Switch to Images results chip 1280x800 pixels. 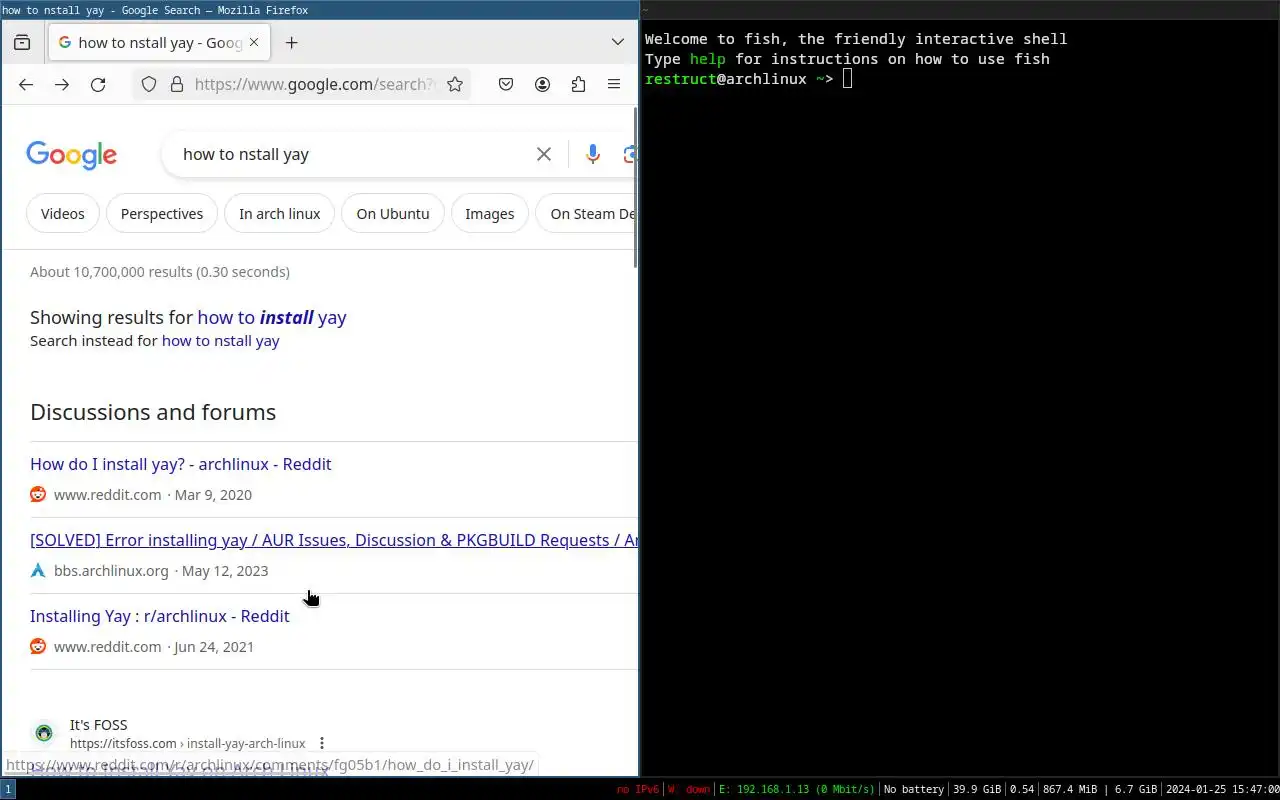pos(490,214)
